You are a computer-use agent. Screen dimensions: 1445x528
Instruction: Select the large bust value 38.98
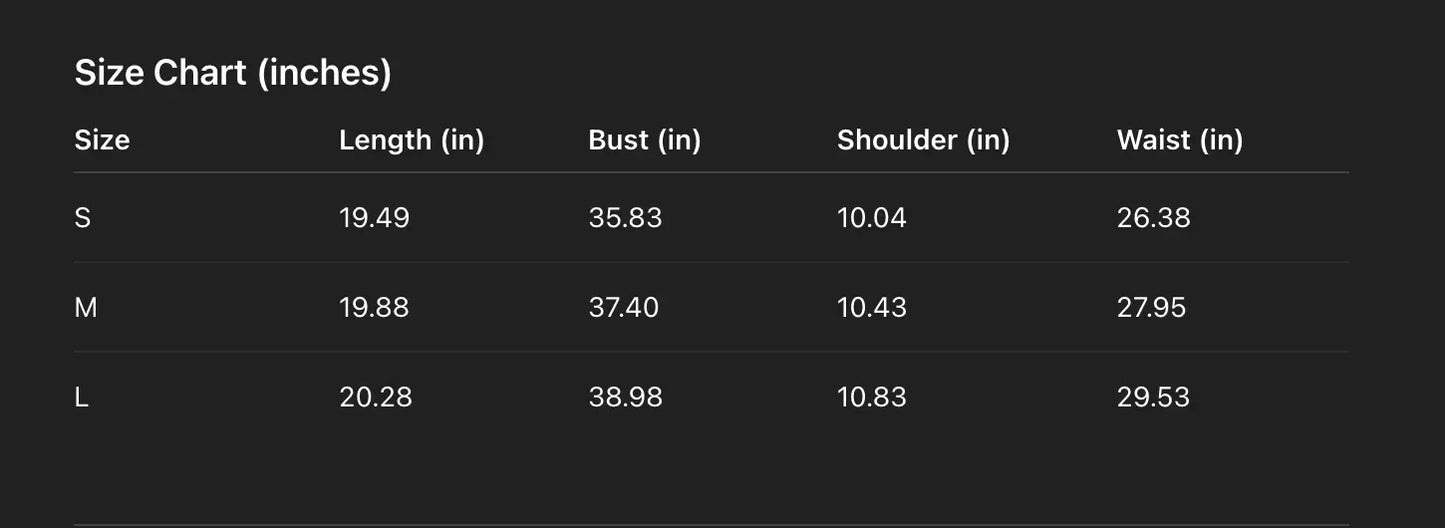(625, 397)
